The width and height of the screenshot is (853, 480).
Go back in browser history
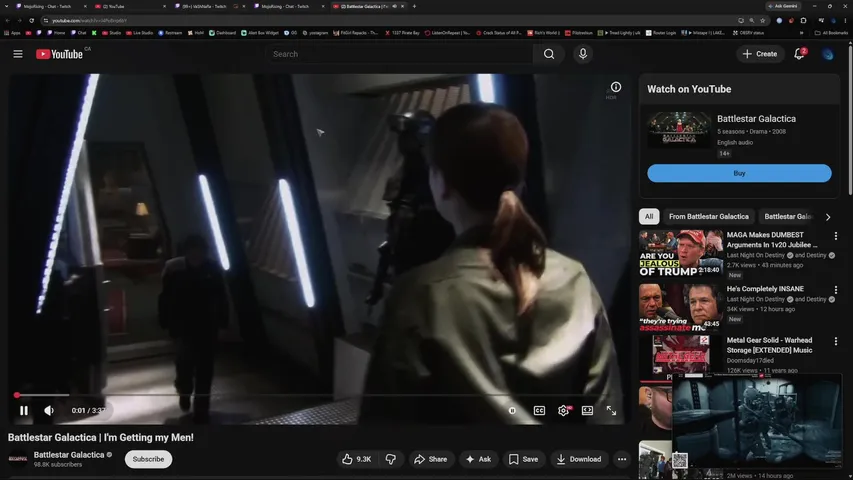8,21
